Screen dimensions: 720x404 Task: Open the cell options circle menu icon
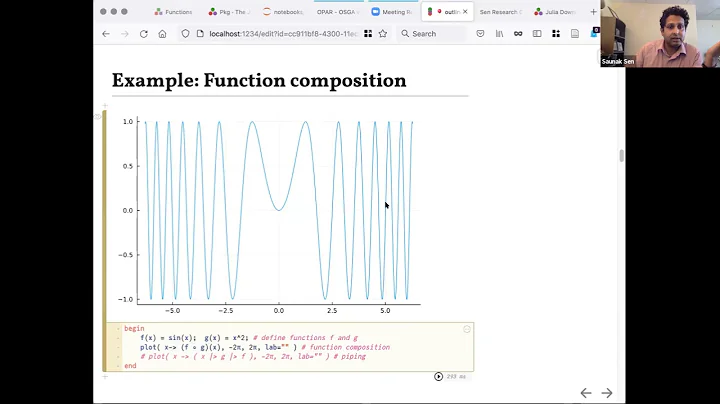[467, 329]
